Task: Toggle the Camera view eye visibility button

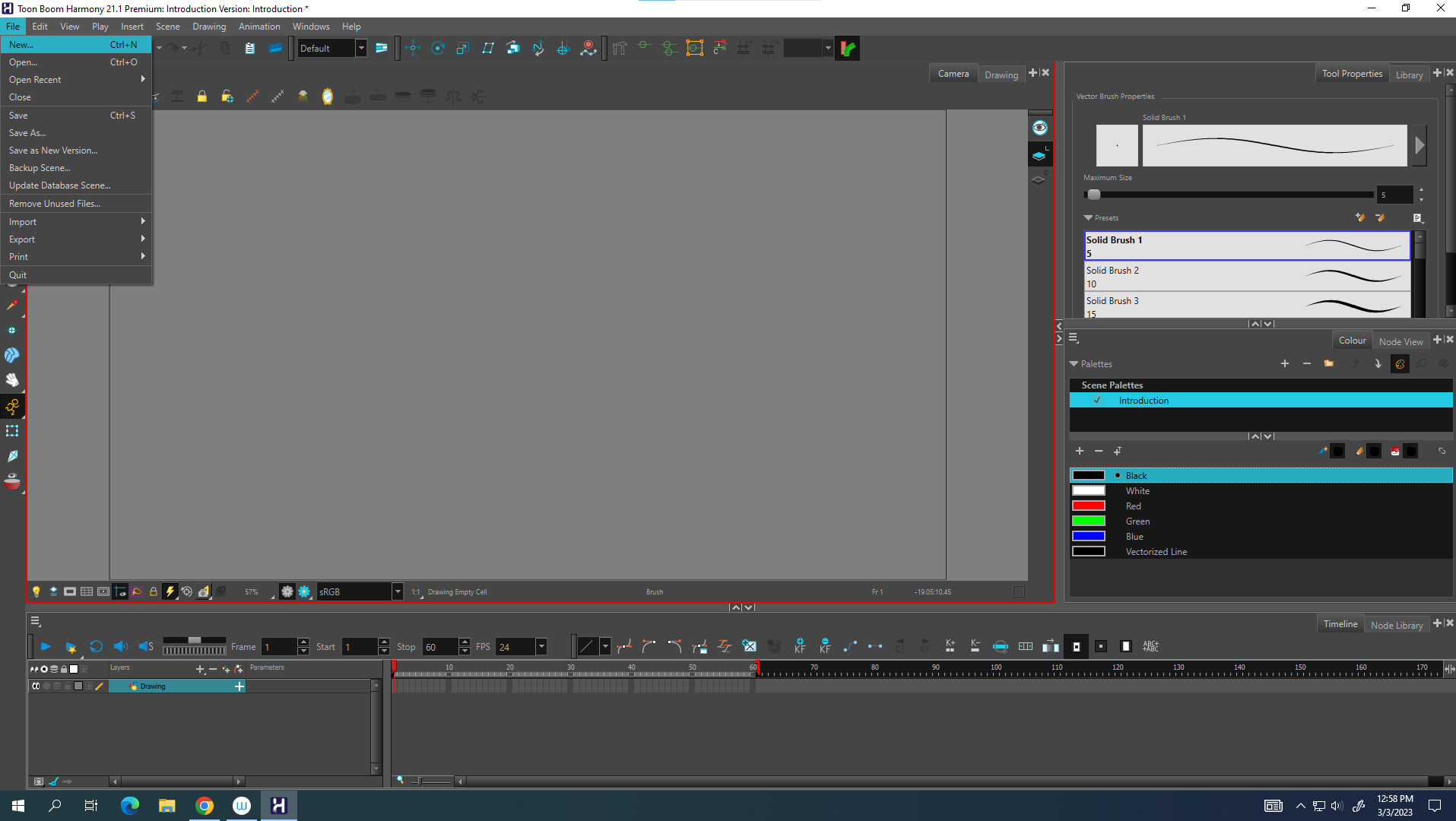Action: point(1039,127)
